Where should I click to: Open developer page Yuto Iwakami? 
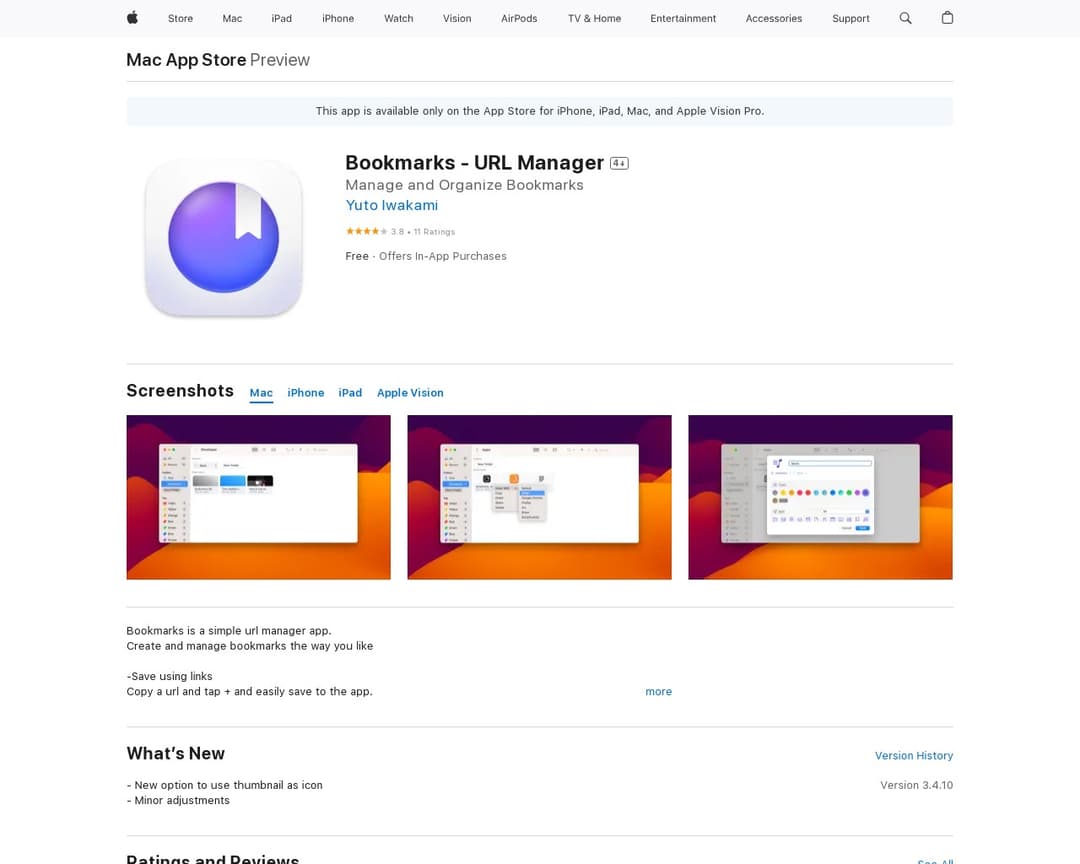pyautogui.click(x=391, y=205)
